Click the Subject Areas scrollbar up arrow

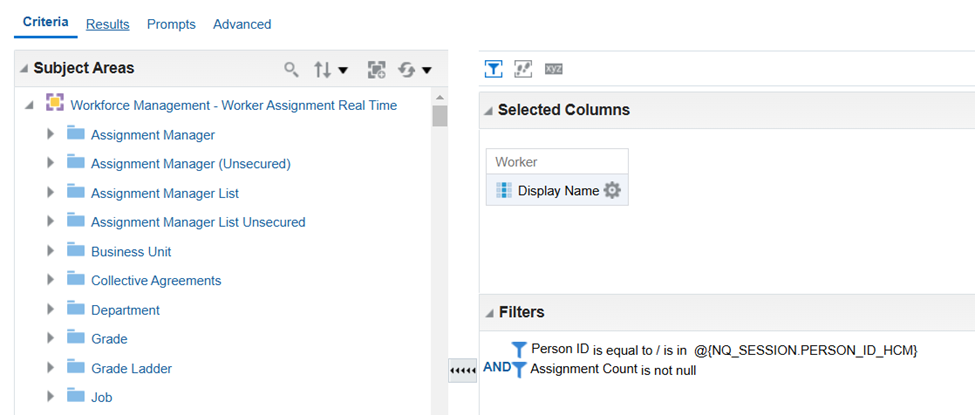[440, 97]
